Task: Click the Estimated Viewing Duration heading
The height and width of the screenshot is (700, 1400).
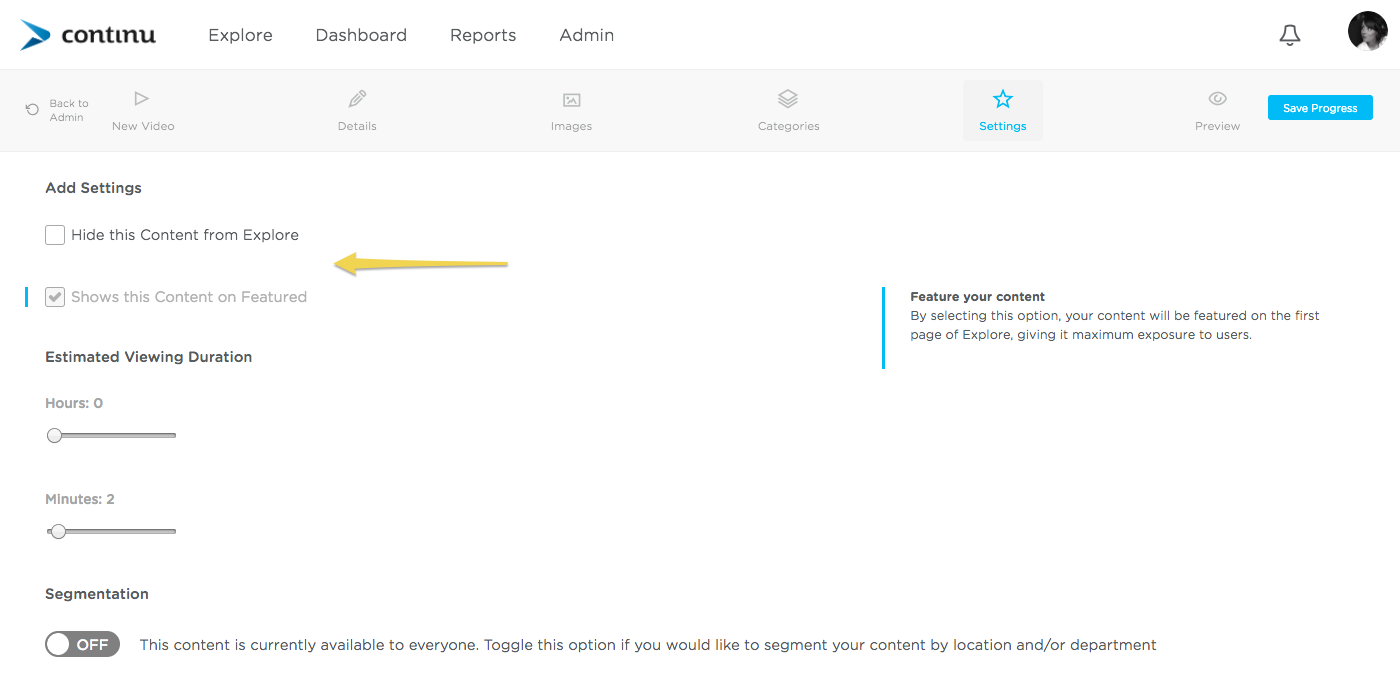Action: (x=148, y=357)
